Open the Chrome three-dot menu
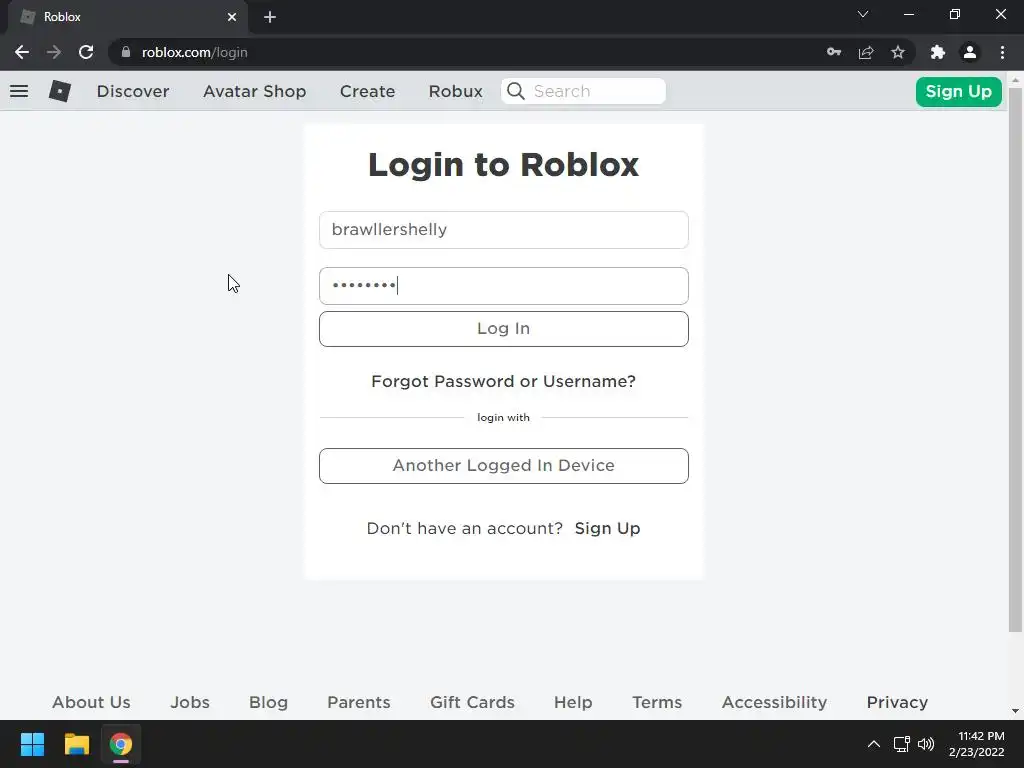Image resolution: width=1024 pixels, height=768 pixels. pyautogui.click(x=1002, y=52)
